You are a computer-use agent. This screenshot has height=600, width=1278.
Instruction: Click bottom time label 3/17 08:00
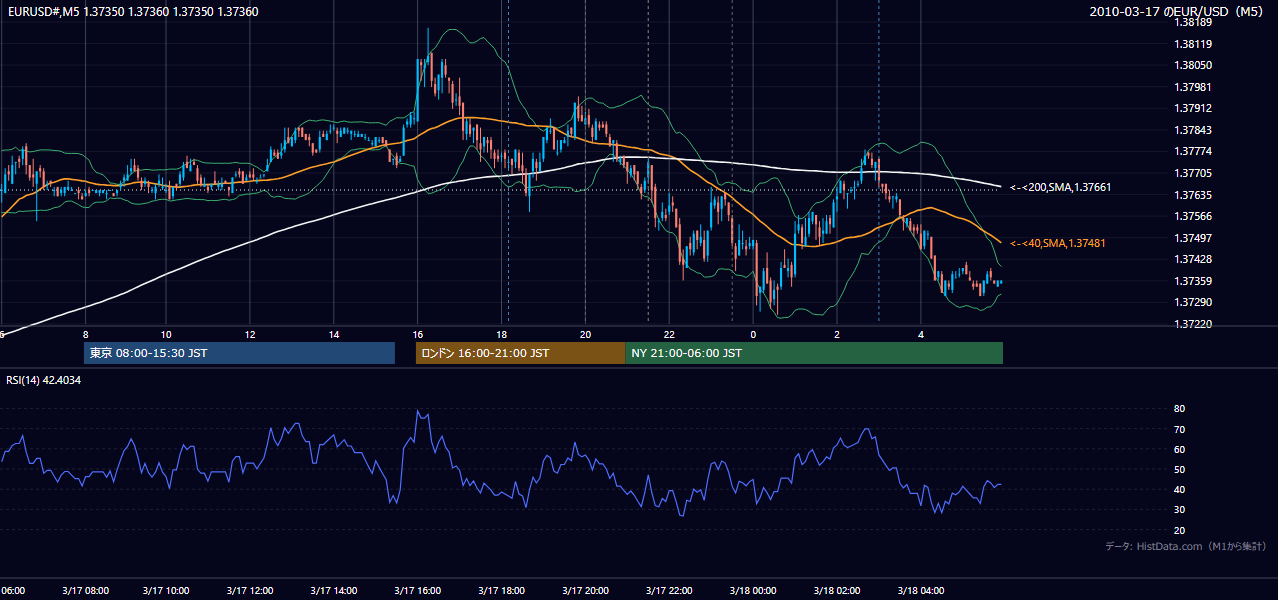[x=84, y=590]
